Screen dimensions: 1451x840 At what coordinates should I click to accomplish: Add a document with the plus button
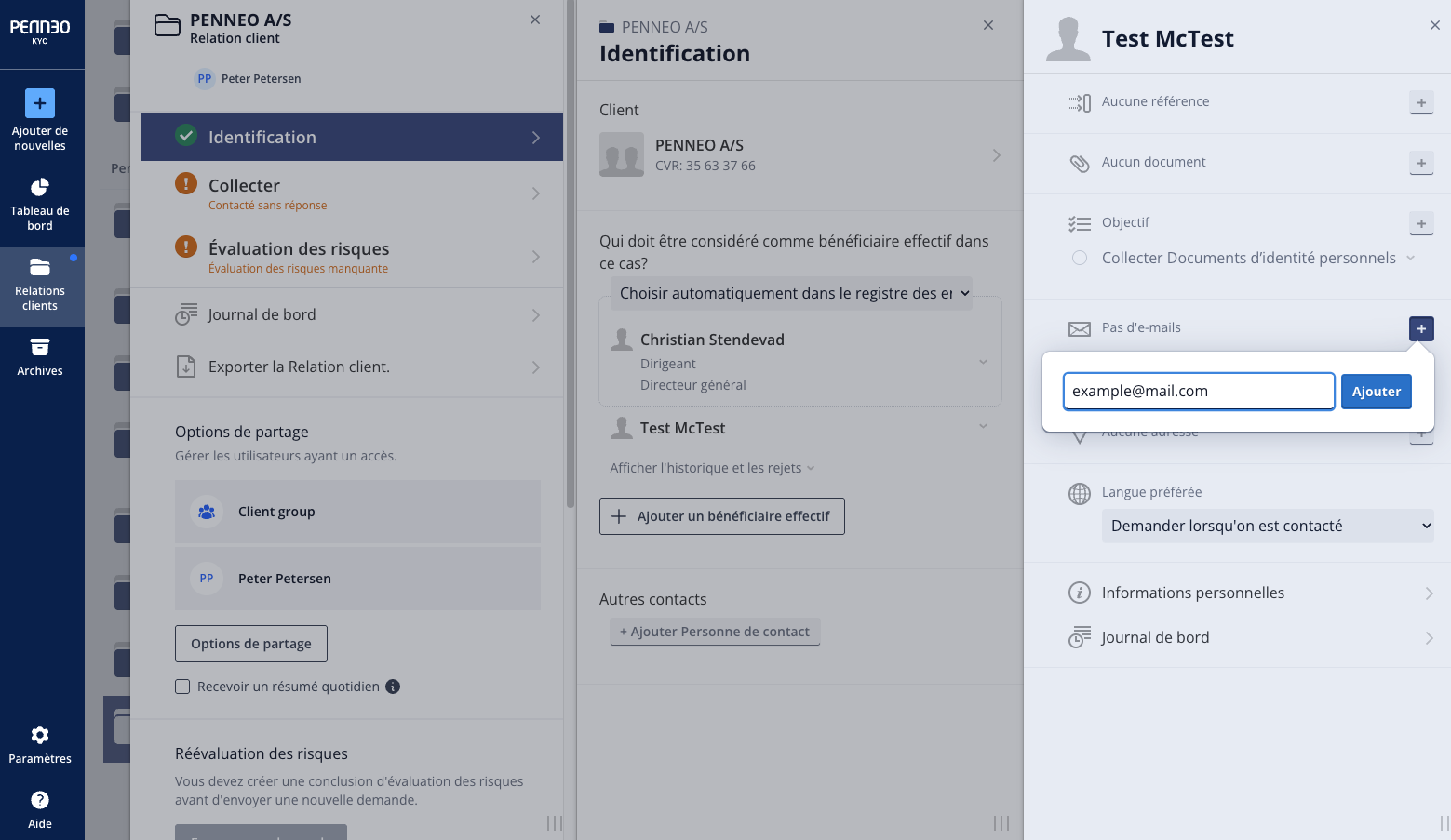click(1421, 163)
